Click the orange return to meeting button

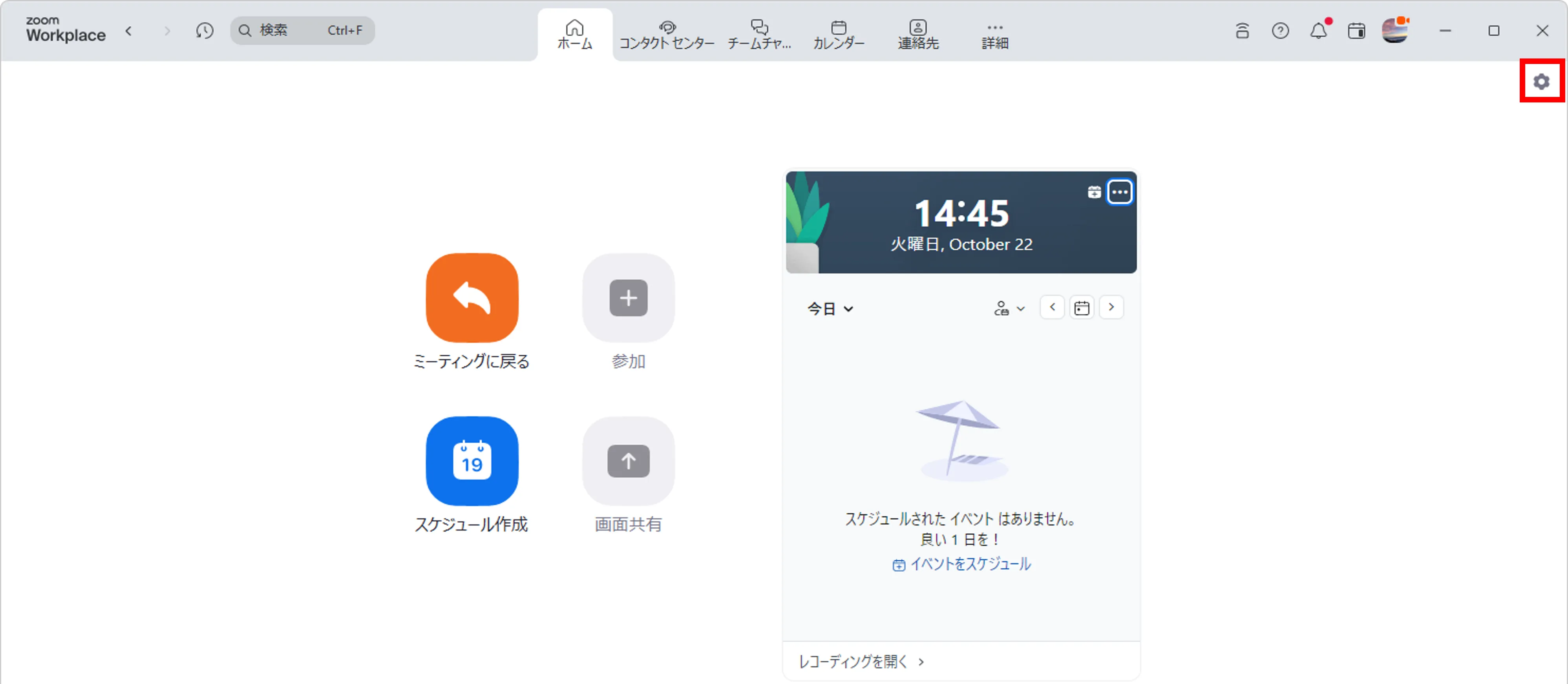click(x=472, y=297)
